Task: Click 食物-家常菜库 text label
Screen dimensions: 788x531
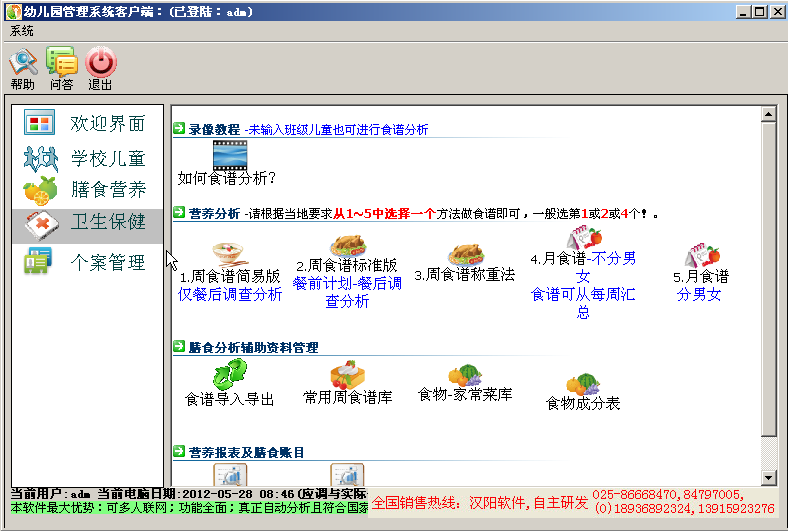Action: pos(465,394)
